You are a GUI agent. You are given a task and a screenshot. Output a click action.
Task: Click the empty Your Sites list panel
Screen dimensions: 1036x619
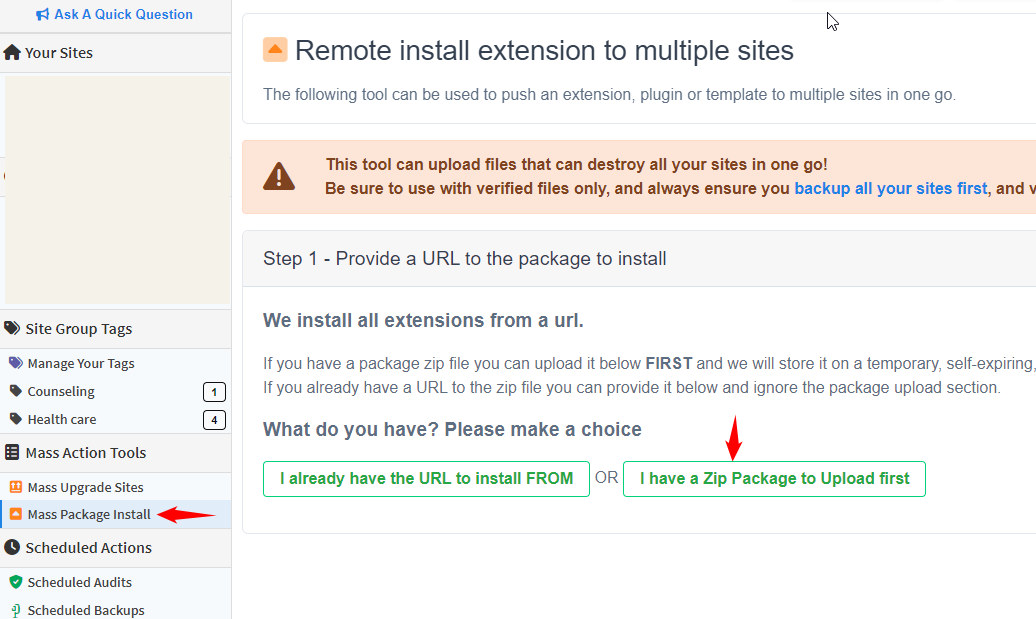pos(116,190)
